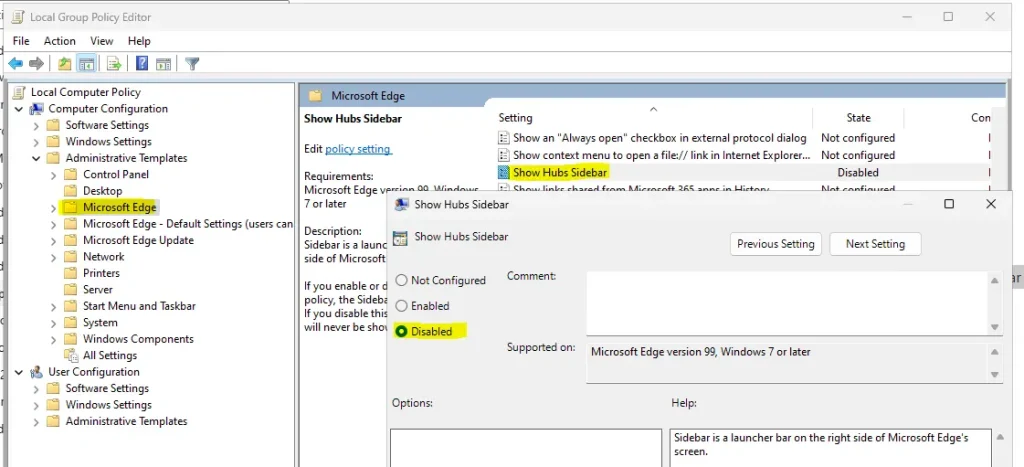Select the Enabled radio button

pos(402,306)
